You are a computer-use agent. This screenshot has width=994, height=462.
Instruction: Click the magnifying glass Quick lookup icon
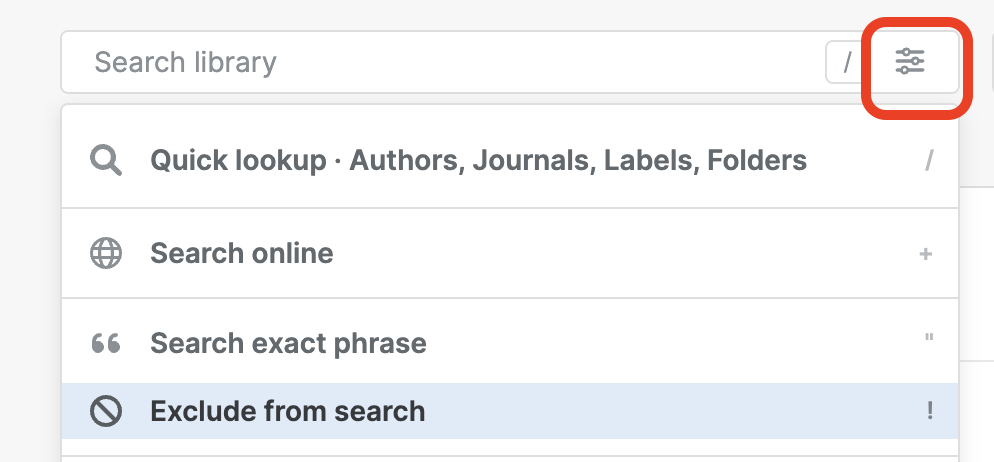pos(106,160)
